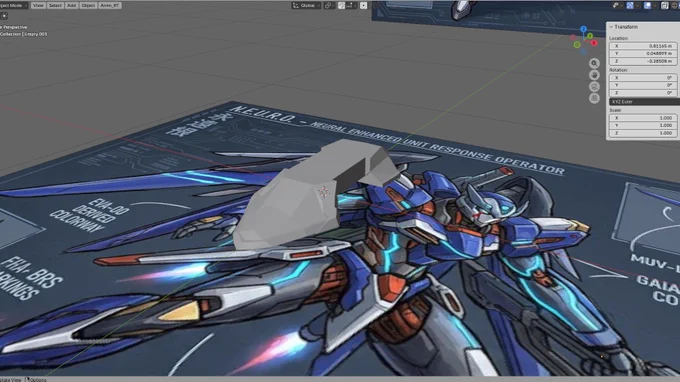Toggle the camera view icon
Viewport: 680px width, 382px height.
tap(594, 87)
